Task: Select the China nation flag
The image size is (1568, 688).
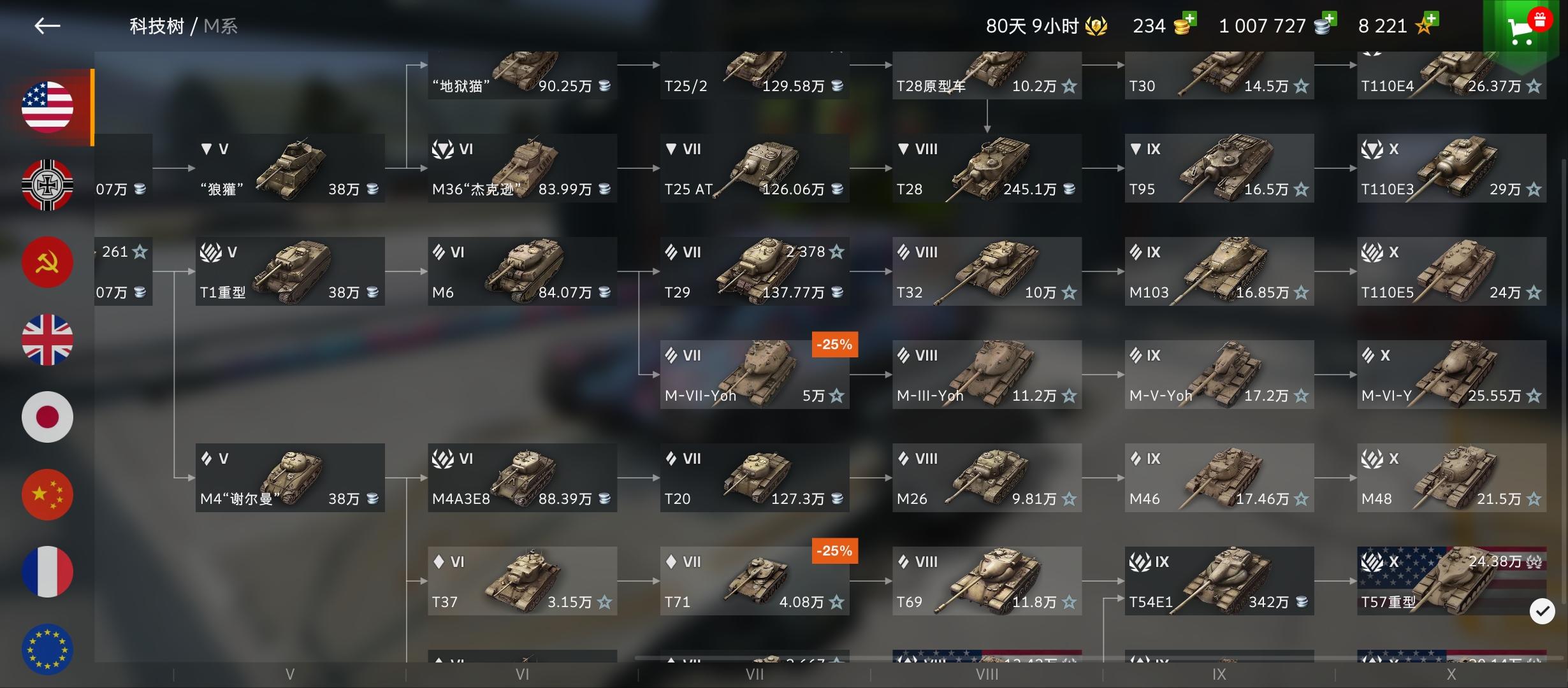Action: [x=48, y=494]
